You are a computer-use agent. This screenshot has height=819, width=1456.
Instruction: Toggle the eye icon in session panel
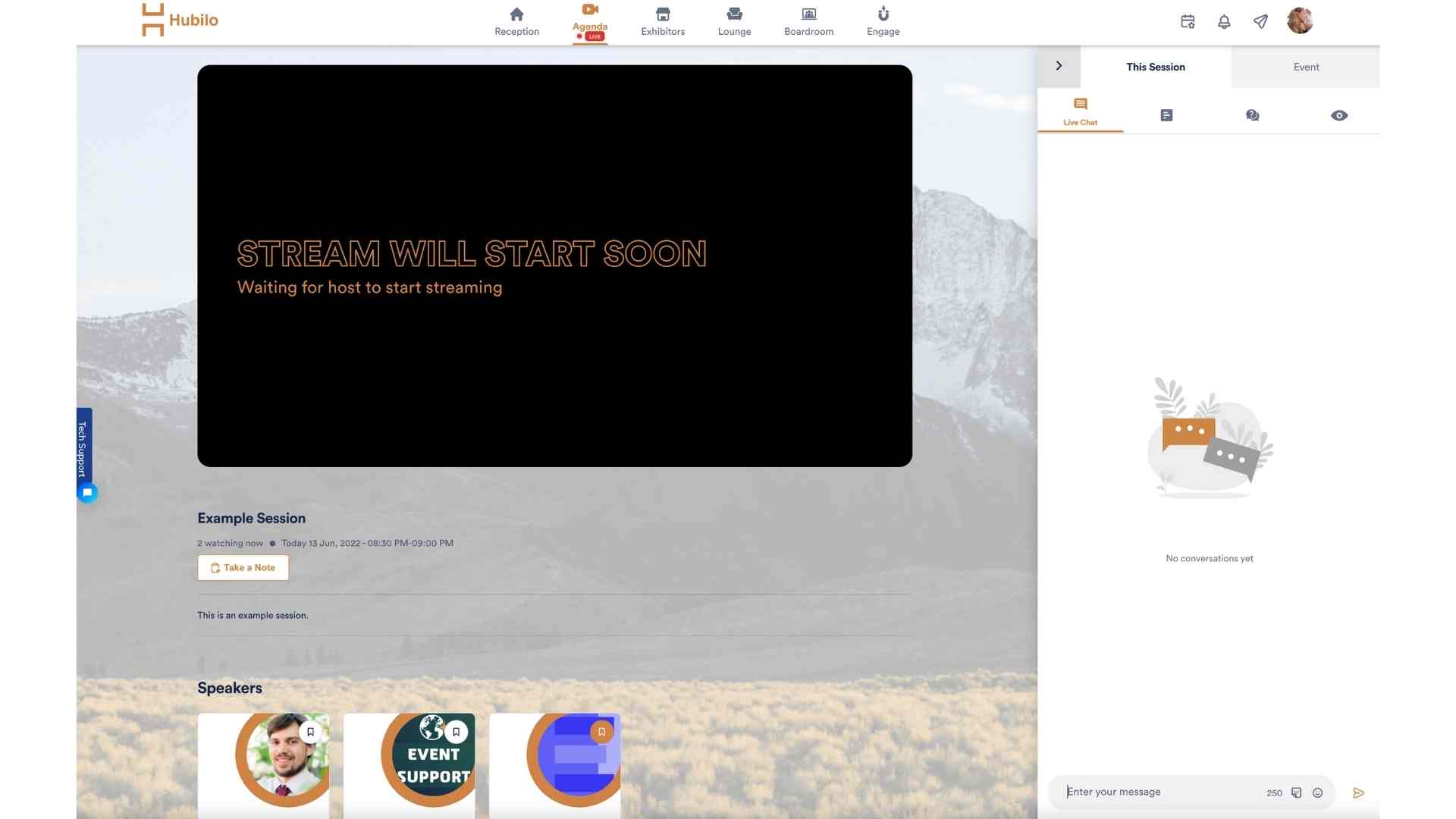coord(1339,115)
